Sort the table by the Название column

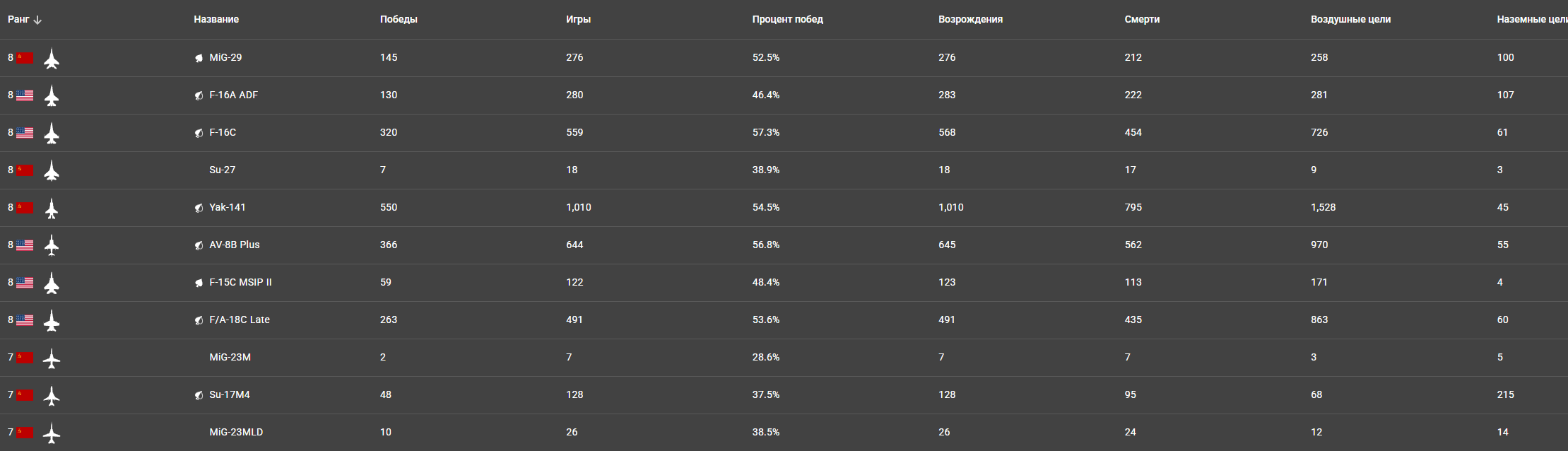pos(216,20)
